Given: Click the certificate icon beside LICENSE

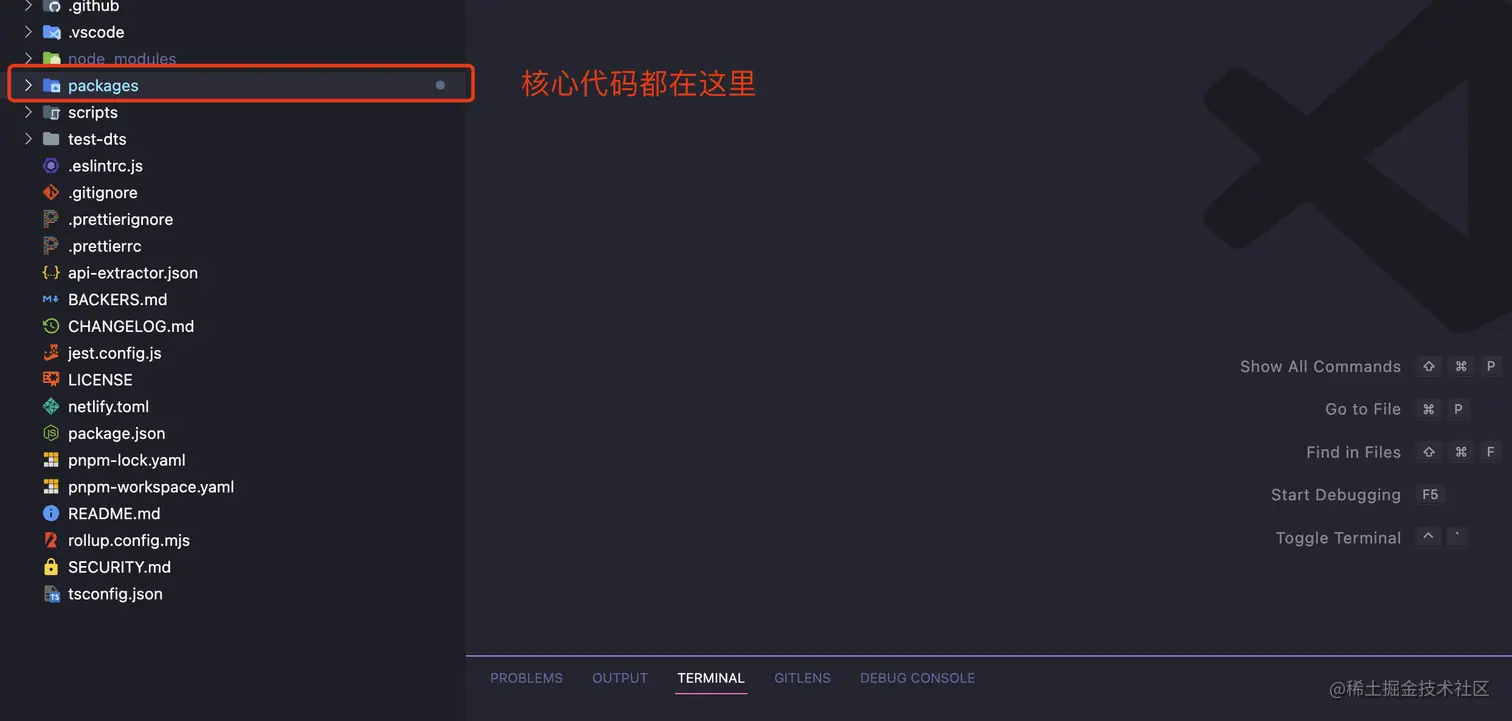Looking at the screenshot, I should (51, 380).
